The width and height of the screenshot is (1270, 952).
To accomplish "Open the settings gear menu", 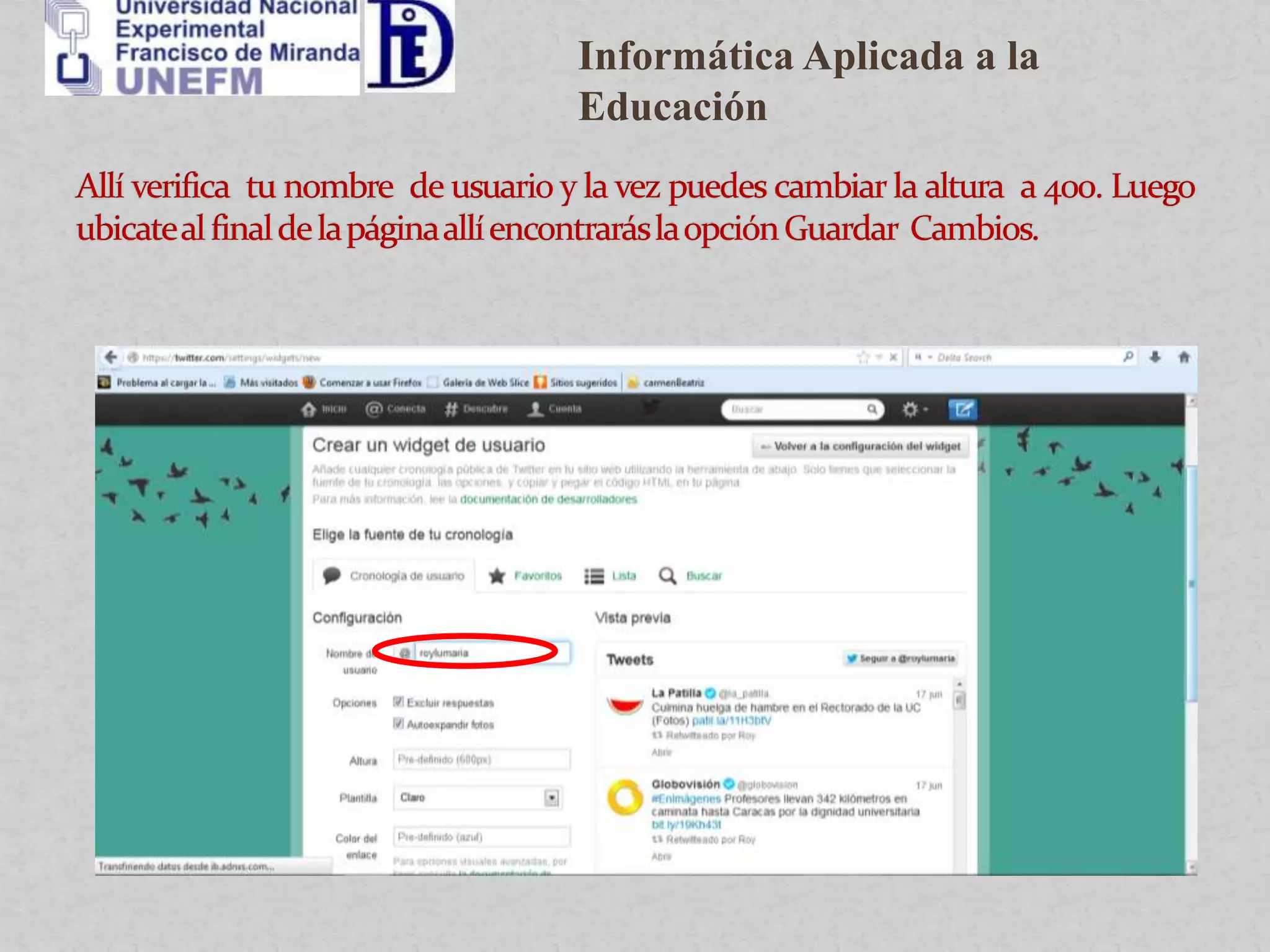I will (x=915, y=409).
